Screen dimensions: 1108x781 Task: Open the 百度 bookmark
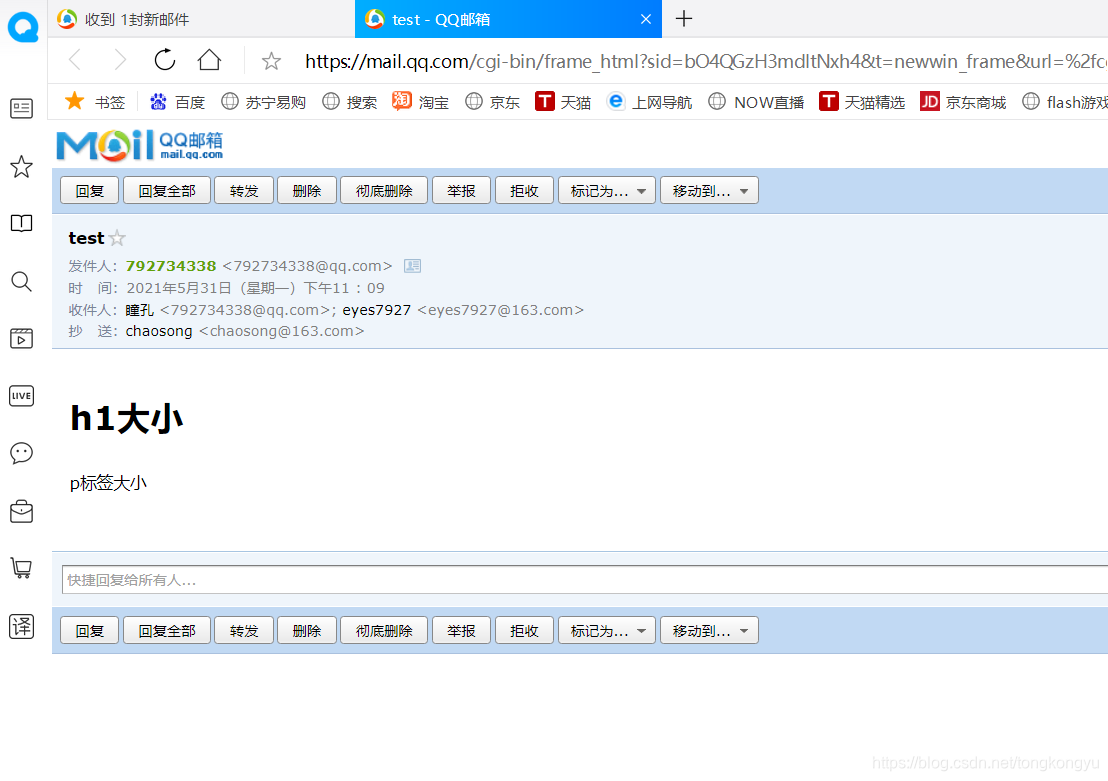(x=177, y=102)
